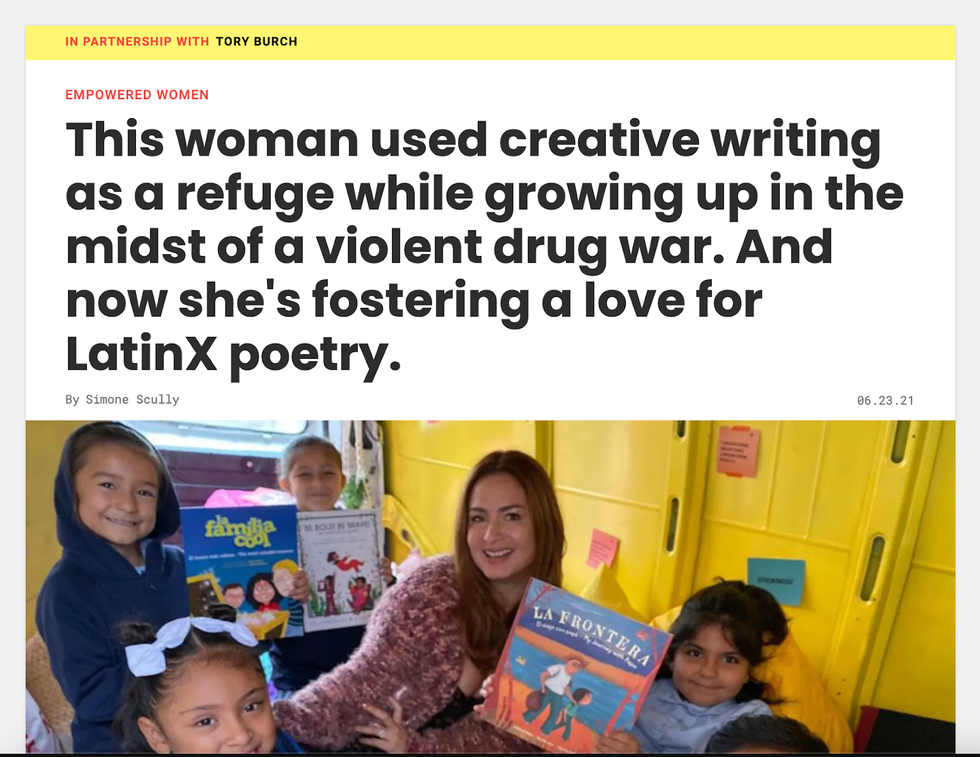Click the yellow partnership banner
Viewport: 980px width, 757px height.
pyautogui.click(x=490, y=43)
